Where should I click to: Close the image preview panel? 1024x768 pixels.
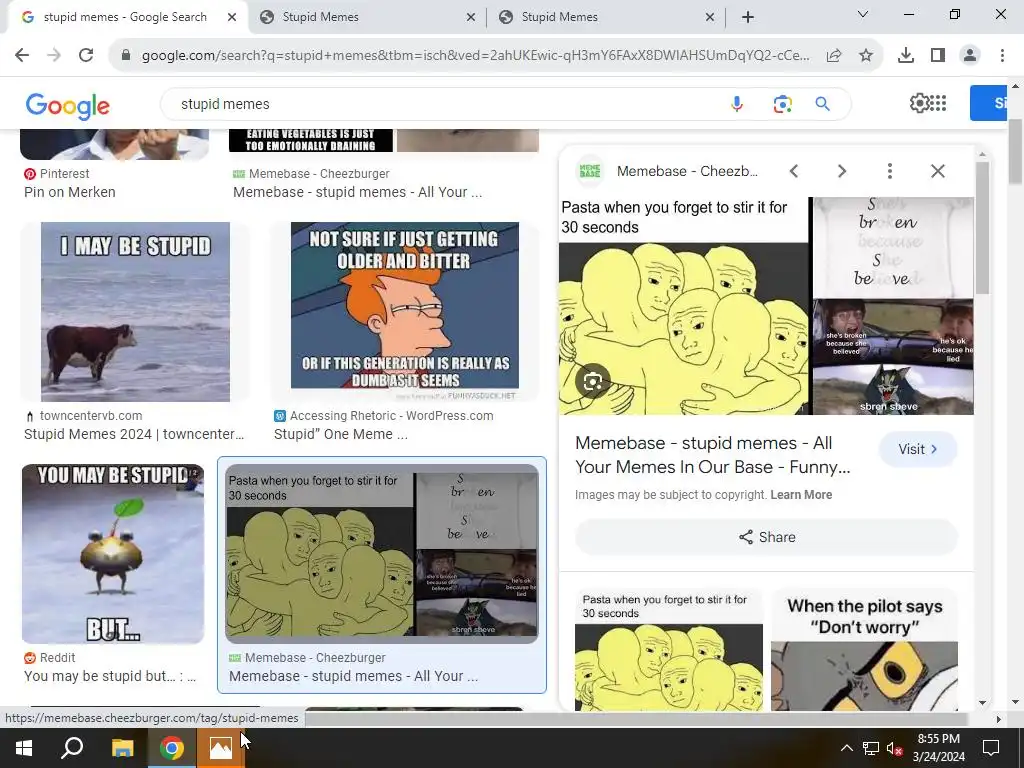(x=938, y=171)
